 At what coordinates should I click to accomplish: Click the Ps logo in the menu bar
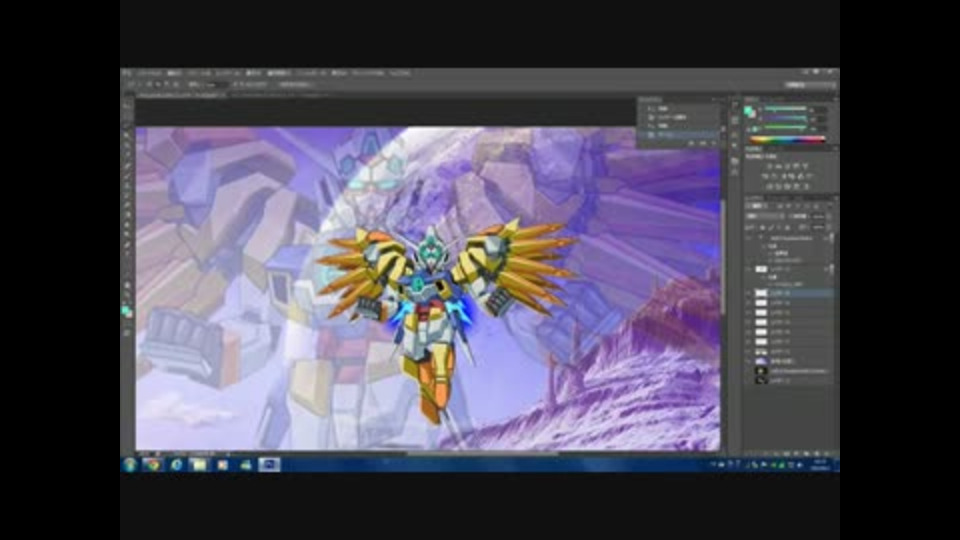127,73
